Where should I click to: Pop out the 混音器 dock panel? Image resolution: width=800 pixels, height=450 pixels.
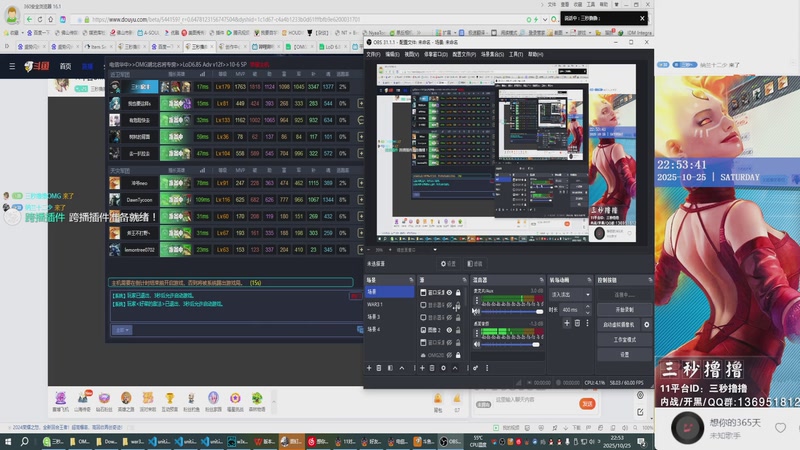point(541,280)
